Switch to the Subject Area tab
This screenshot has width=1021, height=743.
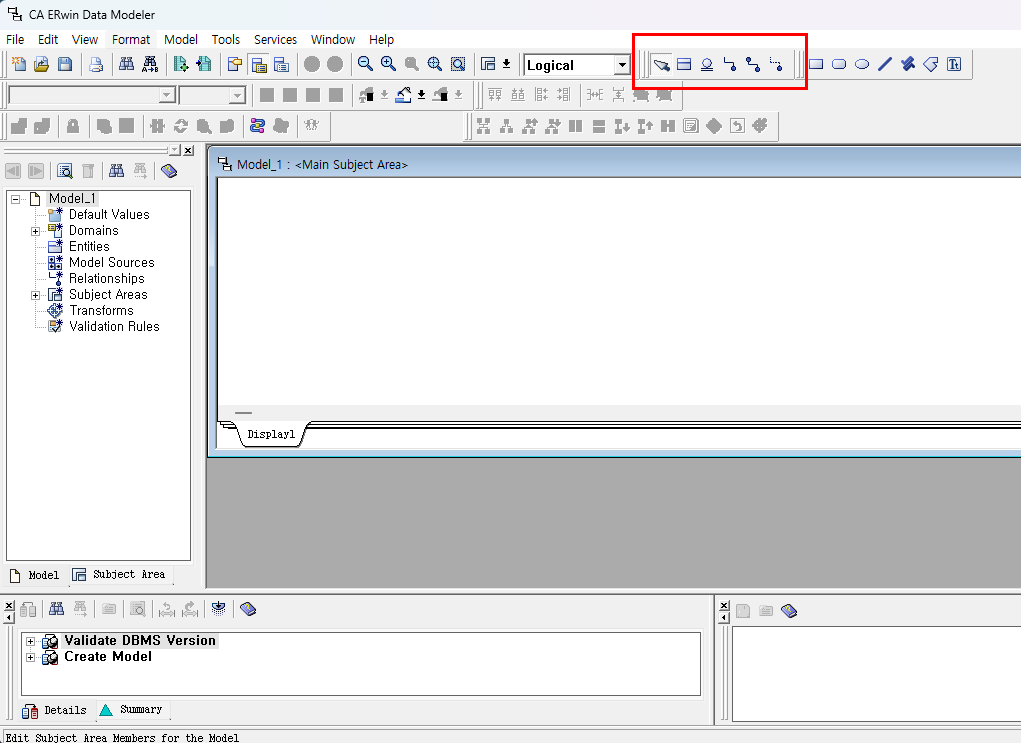tap(120, 574)
